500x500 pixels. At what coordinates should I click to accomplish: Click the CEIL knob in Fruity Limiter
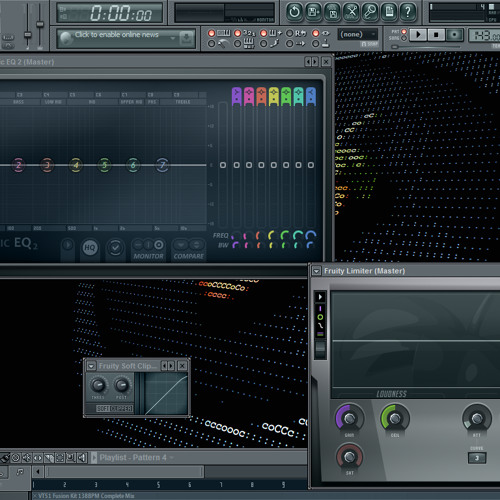point(395,418)
